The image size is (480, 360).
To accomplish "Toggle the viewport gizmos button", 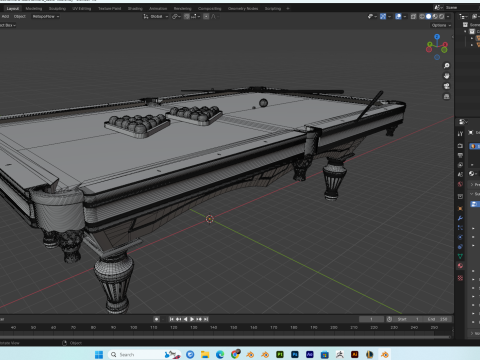I will [383, 16].
